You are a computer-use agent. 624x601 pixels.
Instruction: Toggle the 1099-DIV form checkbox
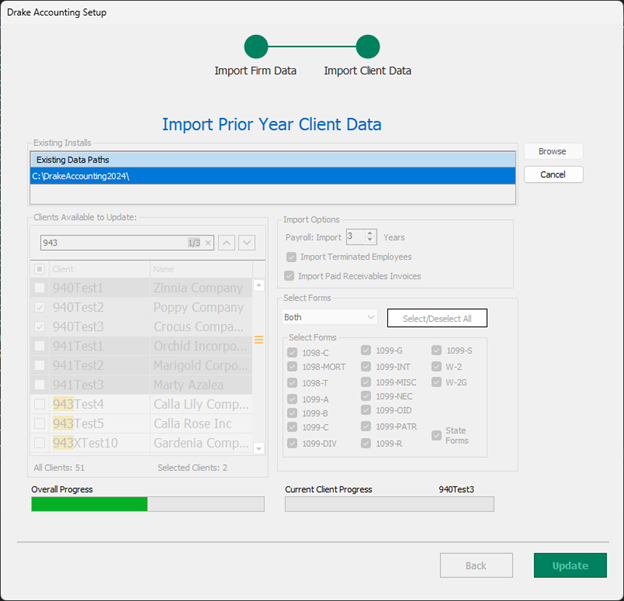292,443
